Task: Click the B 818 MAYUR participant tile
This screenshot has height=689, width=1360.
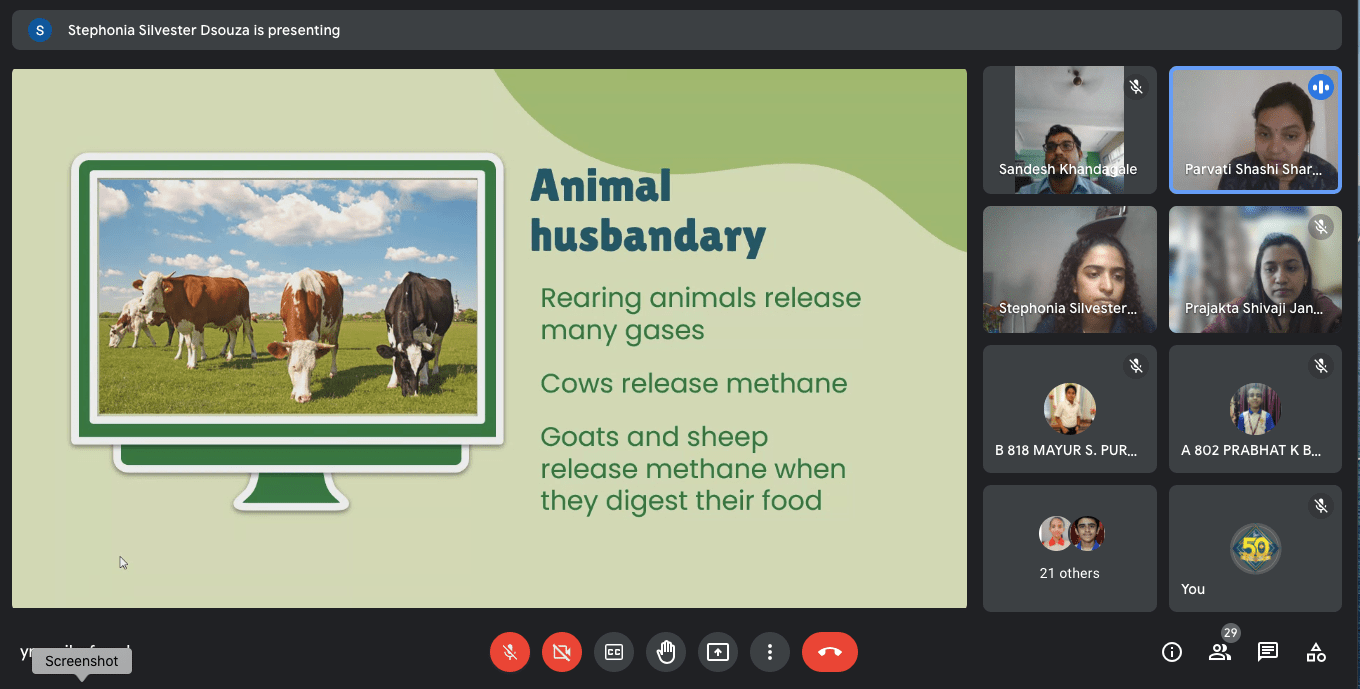Action: click(1069, 409)
